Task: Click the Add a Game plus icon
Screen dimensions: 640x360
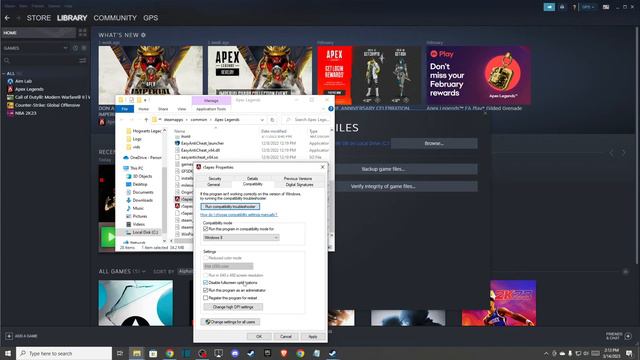Action: coord(9,336)
